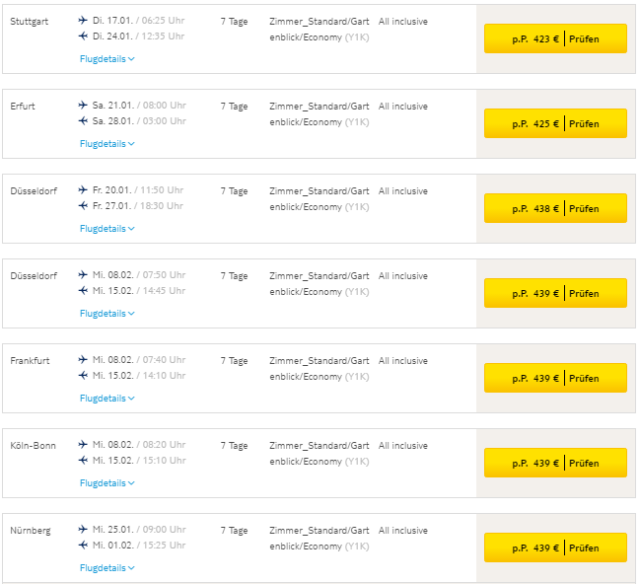
Task: Click the Köln-Bonn return flight plane icon
Action: point(83,461)
